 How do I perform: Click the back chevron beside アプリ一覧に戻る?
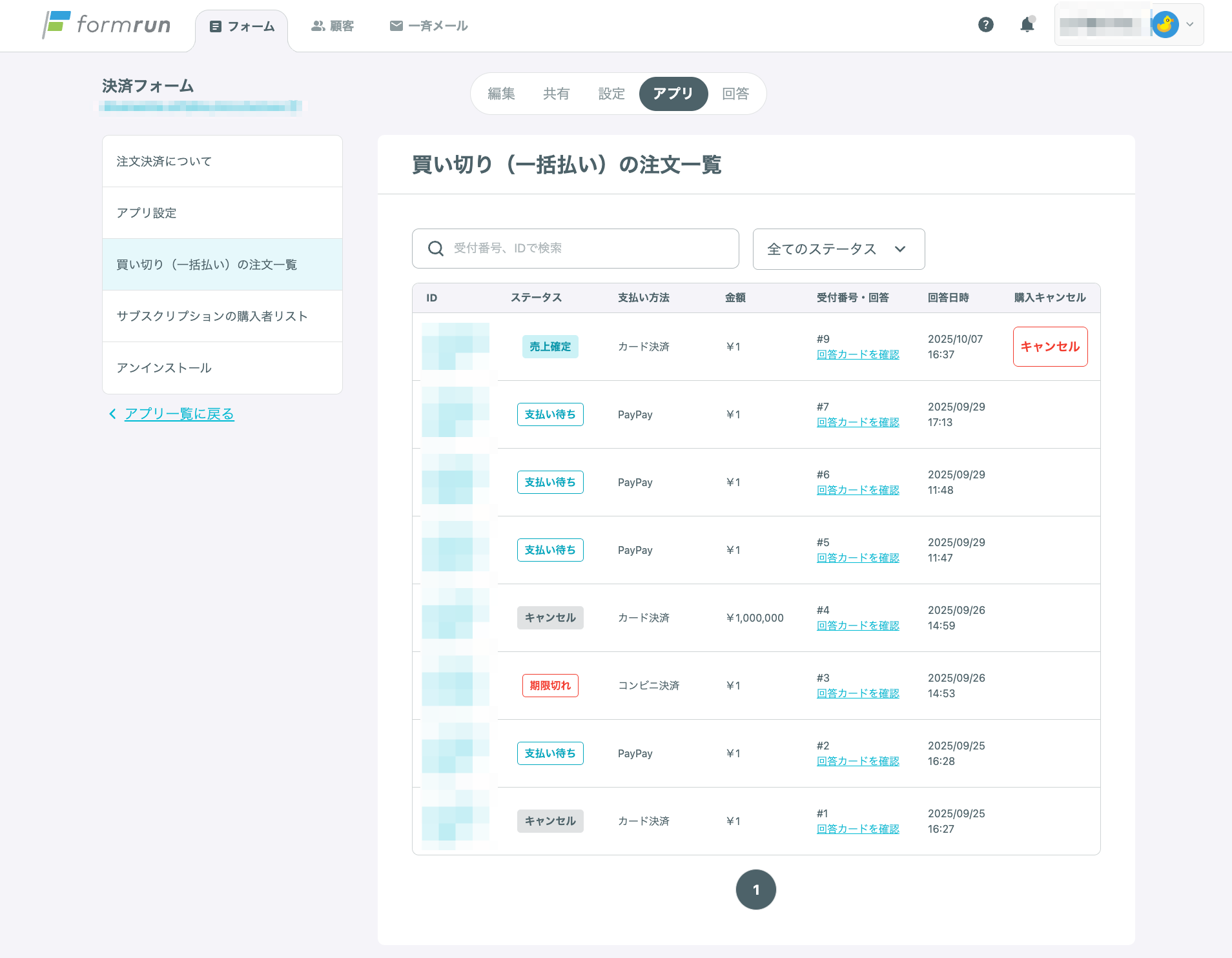112,414
